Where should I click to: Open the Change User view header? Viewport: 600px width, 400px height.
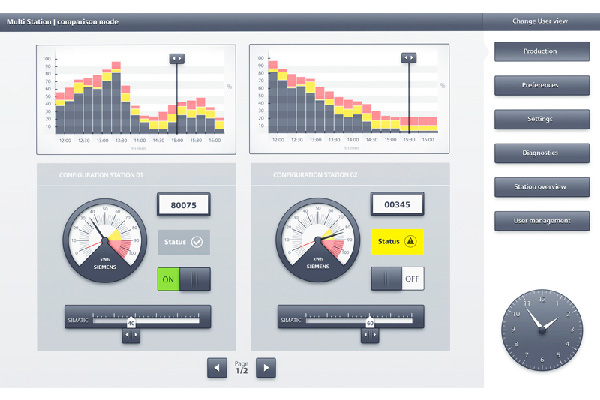(541, 21)
